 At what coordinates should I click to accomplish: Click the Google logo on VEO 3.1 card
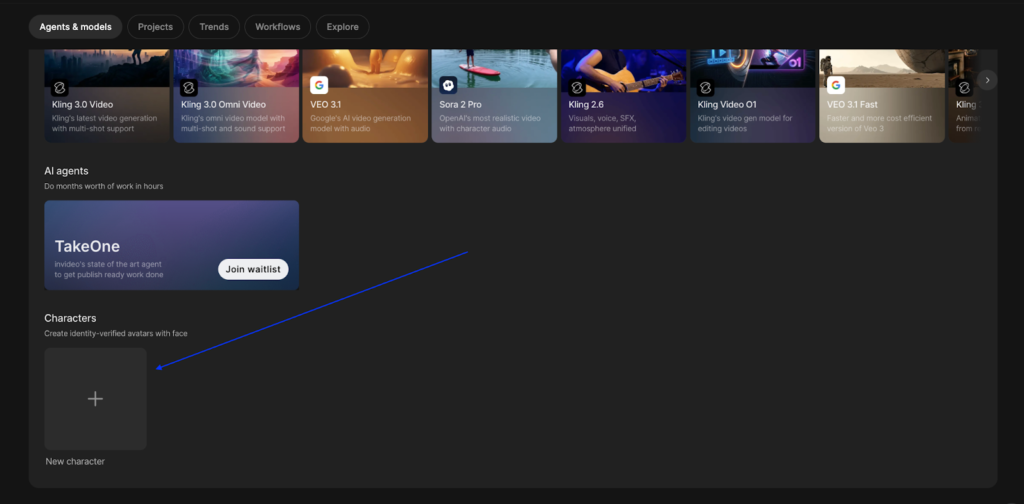(x=319, y=85)
